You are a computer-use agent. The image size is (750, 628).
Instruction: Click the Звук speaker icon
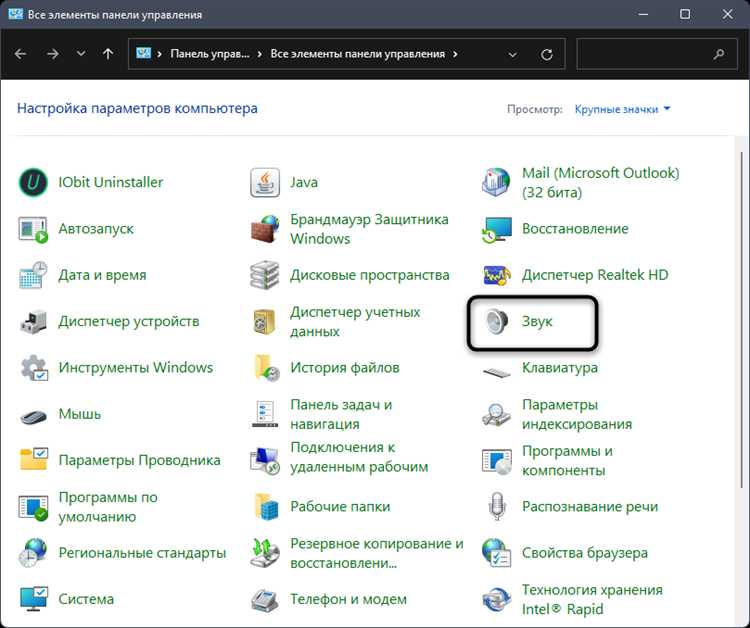pos(496,321)
